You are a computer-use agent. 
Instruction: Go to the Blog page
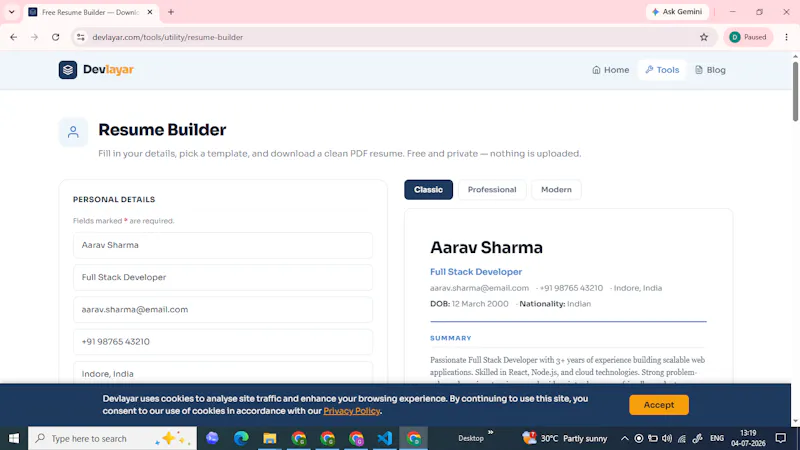[710, 70]
